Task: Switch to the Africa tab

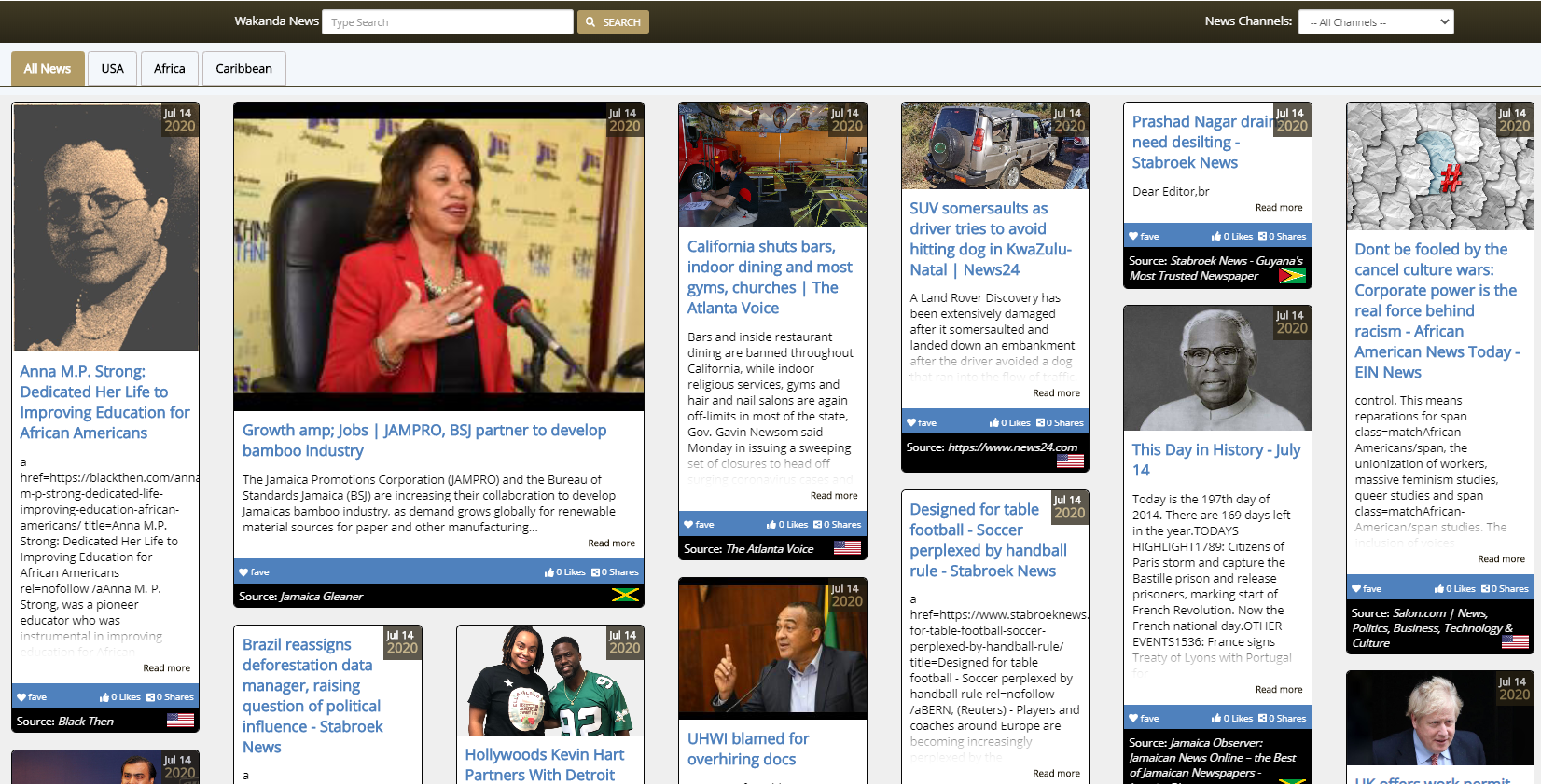Action: pyautogui.click(x=169, y=69)
